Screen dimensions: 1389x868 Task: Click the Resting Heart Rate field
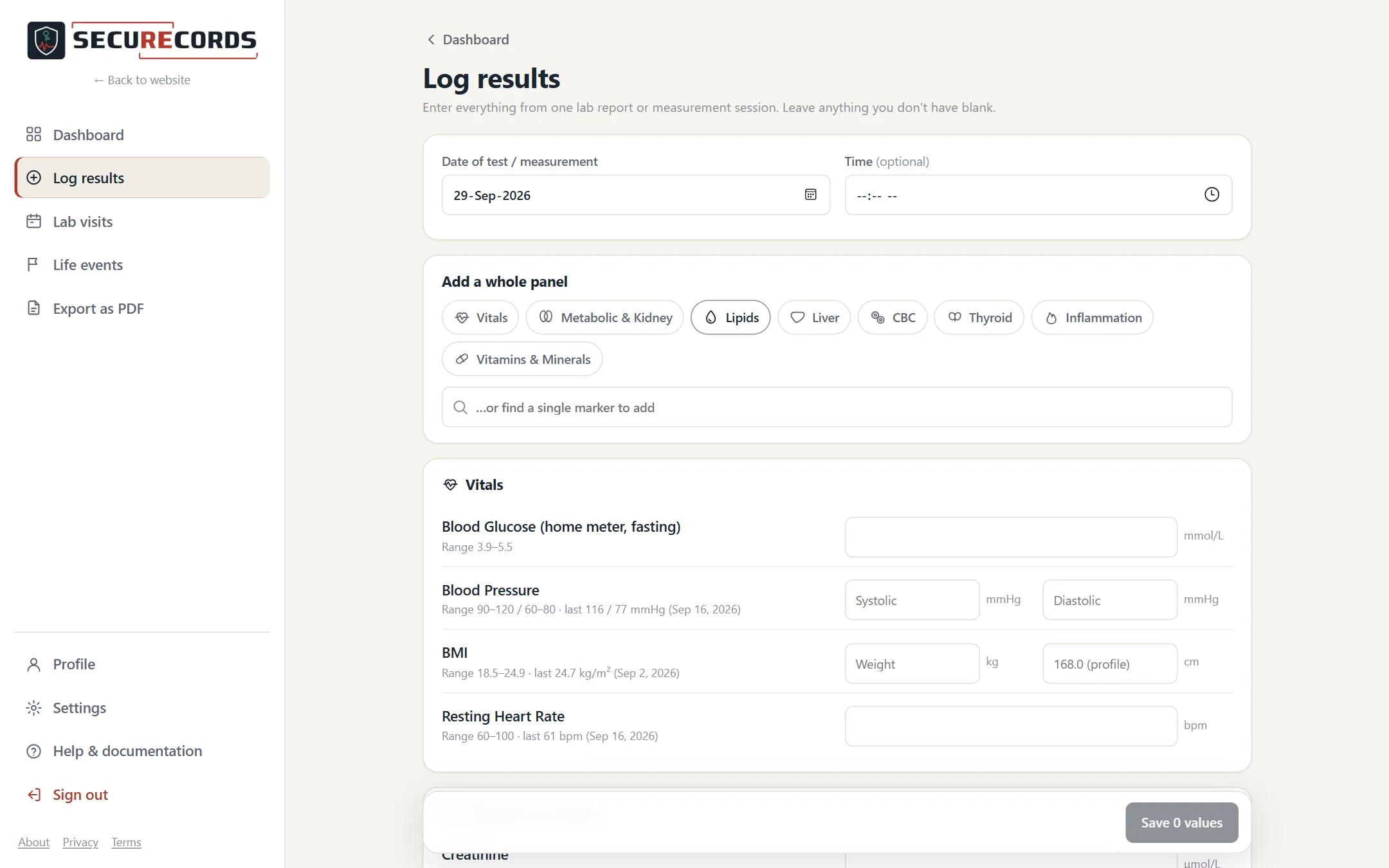[x=1011, y=726]
